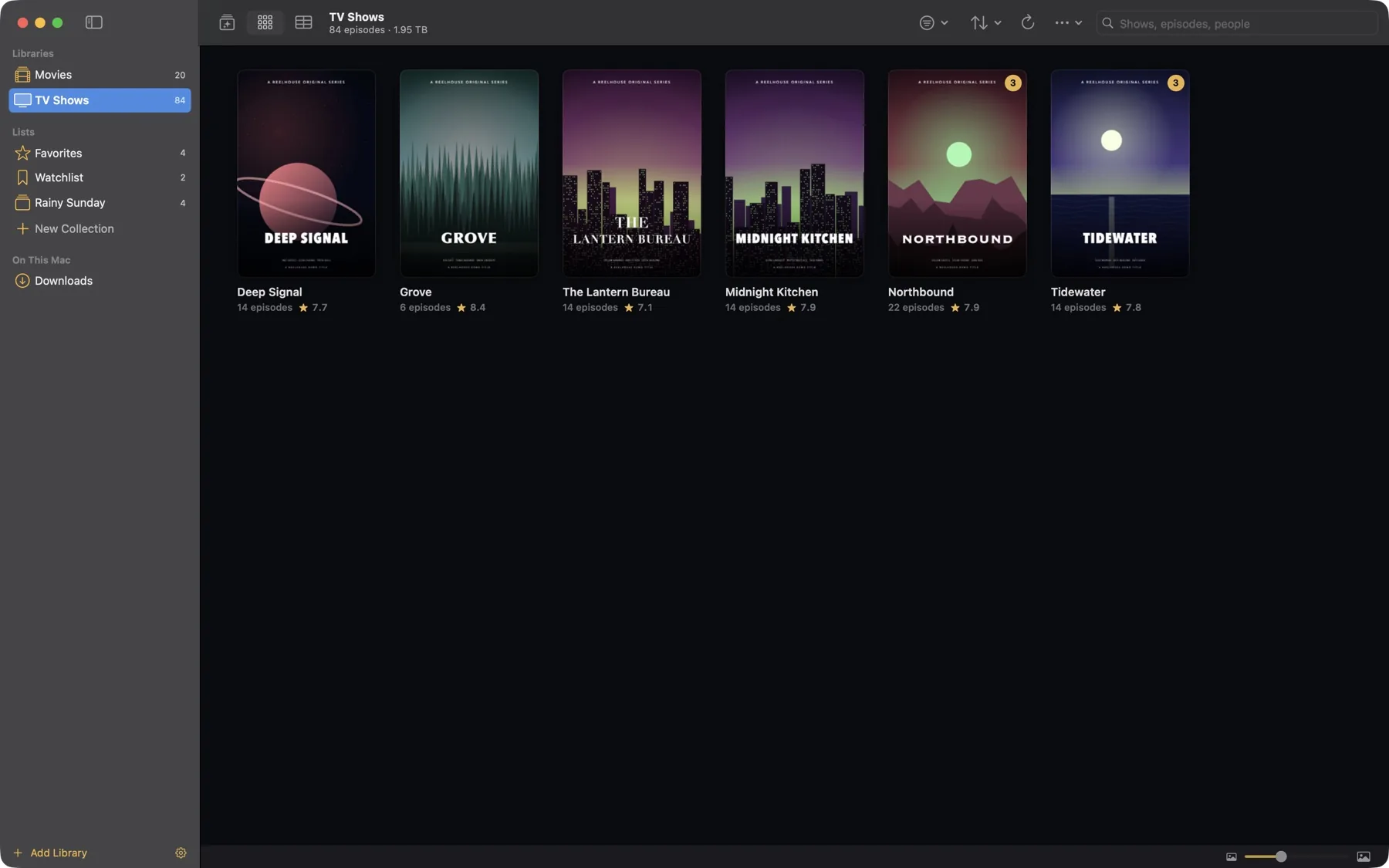Click Add Library button
The height and width of the screenshot is (868, 1389).
click(50, 853)
